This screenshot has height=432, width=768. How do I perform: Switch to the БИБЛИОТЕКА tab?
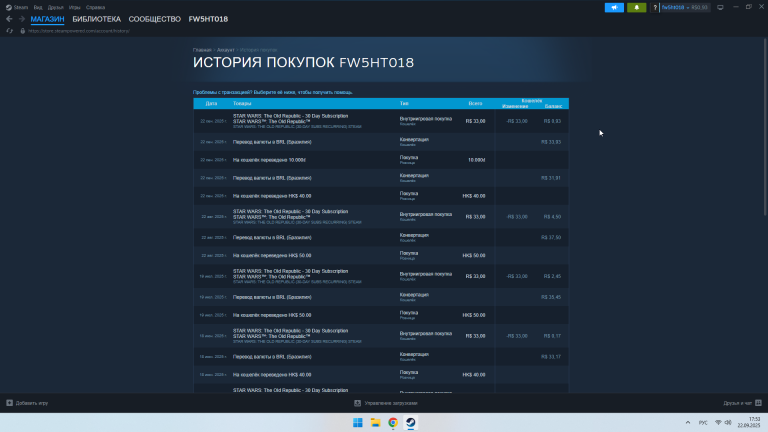point(96,19)
